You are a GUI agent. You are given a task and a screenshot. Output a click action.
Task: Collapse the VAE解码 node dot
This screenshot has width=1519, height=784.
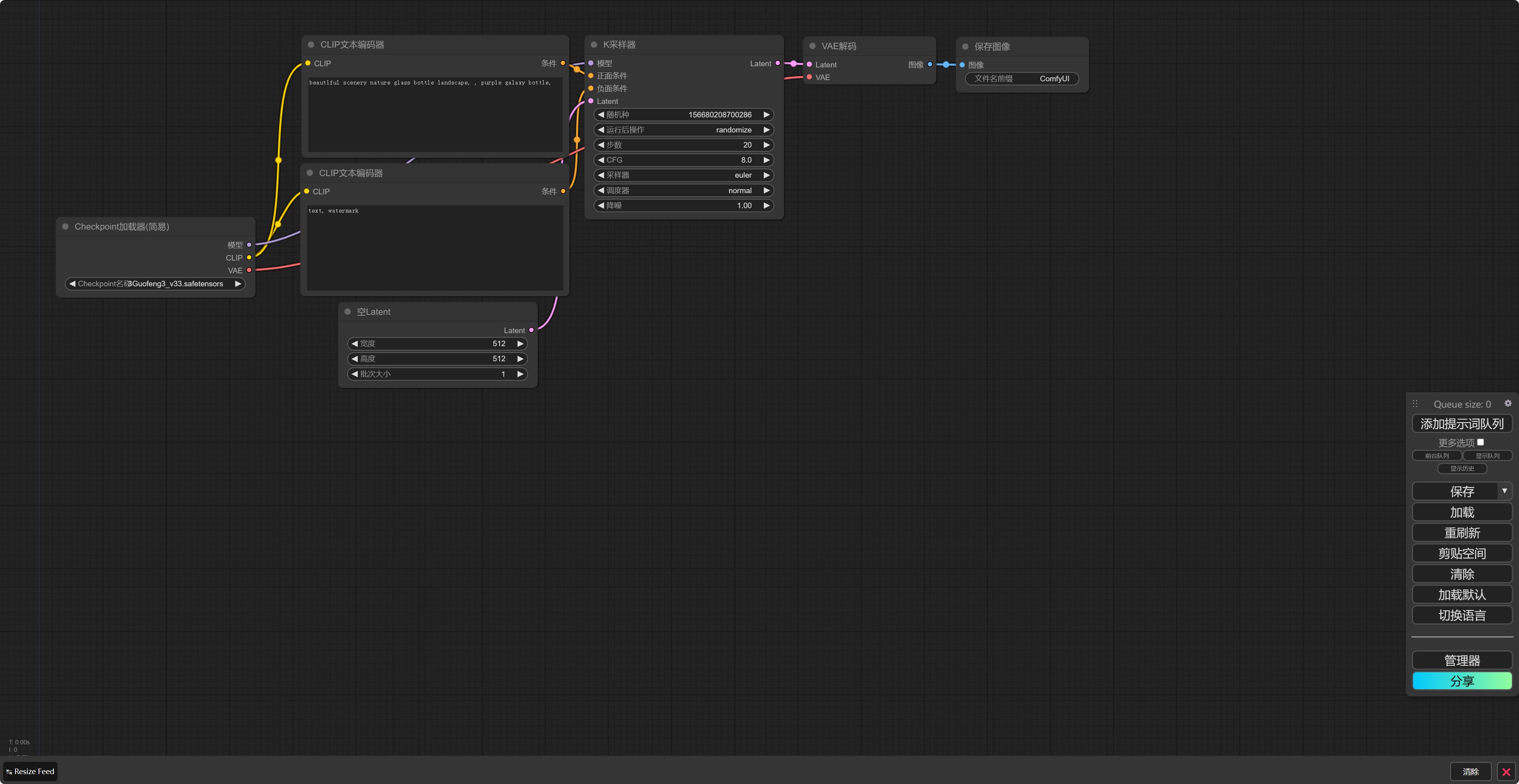click(x=813, y=46)
